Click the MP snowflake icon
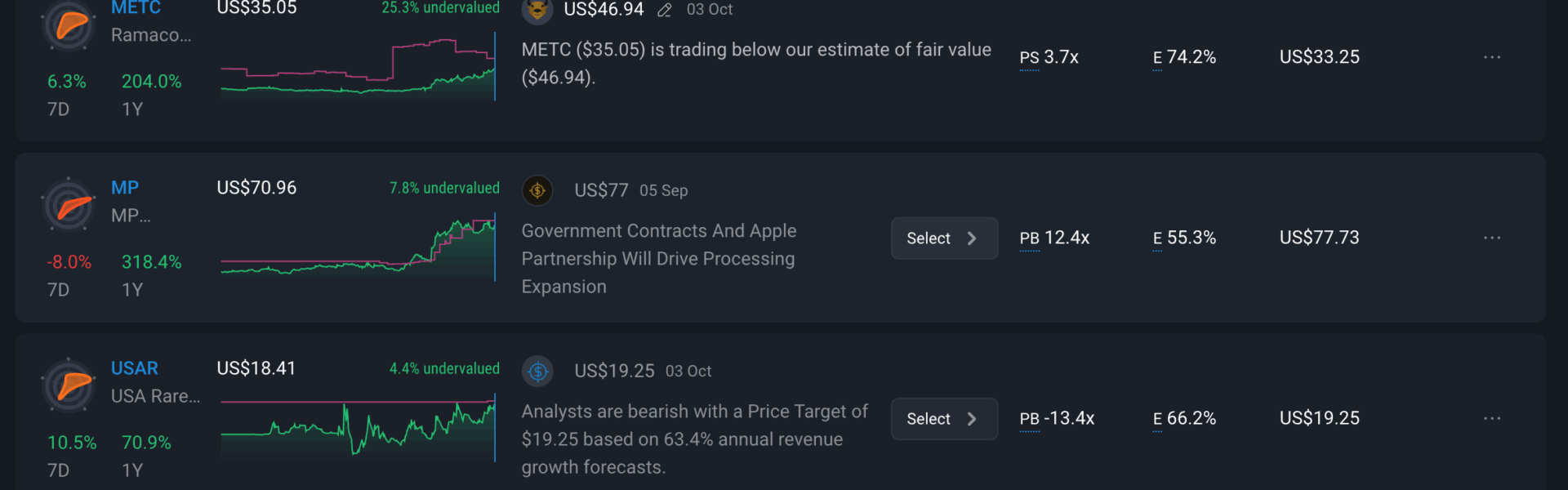The image size is (1568, 490). point(69,205)
